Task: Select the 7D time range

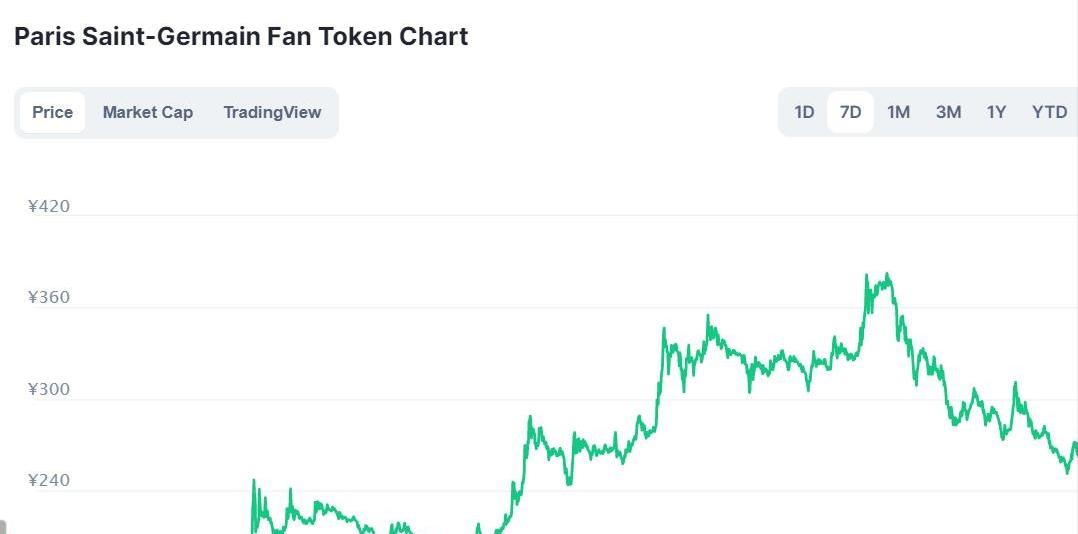Action: (x=850, y=112)
